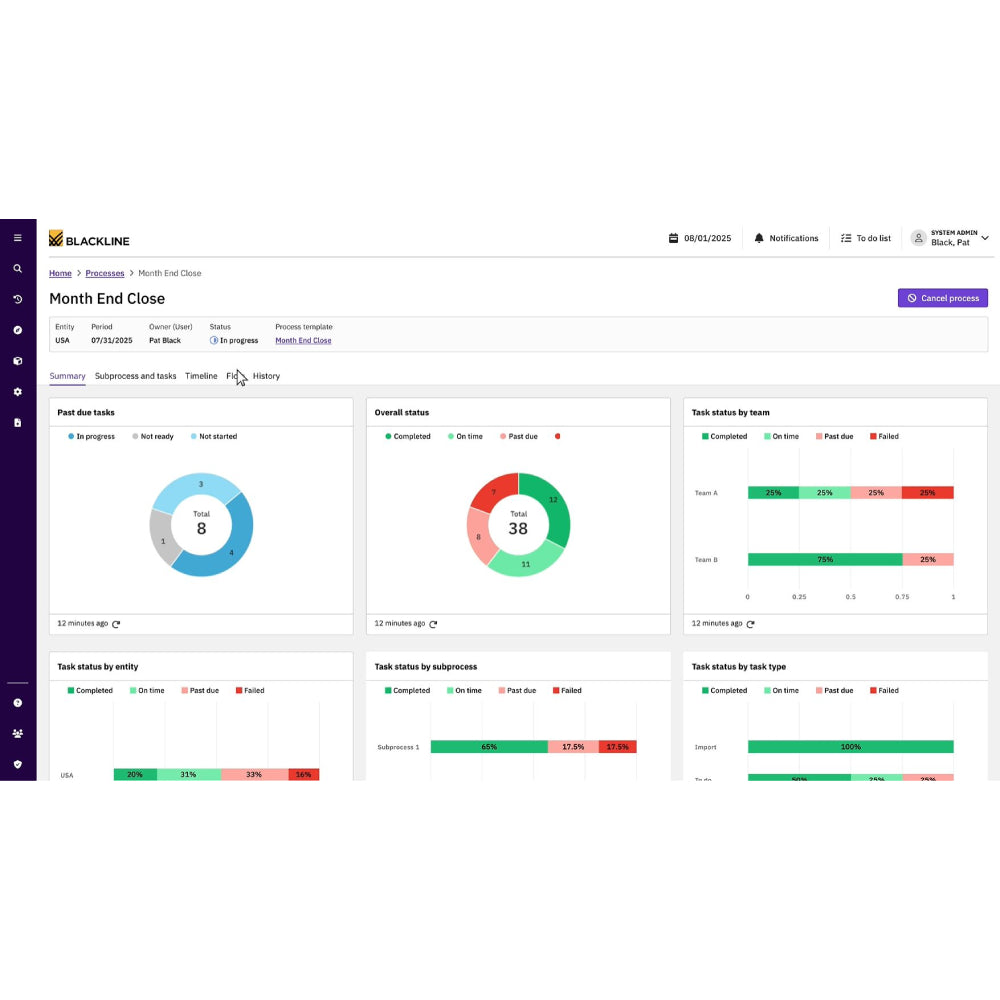Click the history icon in the sidebar

pyautogui.click(x=17, y=299)
